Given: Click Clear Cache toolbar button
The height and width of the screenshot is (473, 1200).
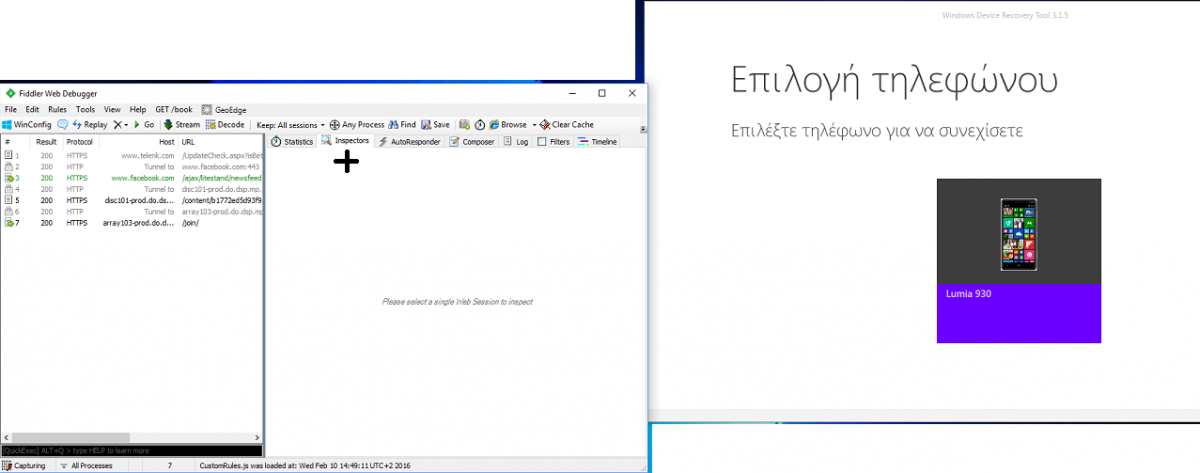Looking at the screenshot, I should (x=567, y=125).
